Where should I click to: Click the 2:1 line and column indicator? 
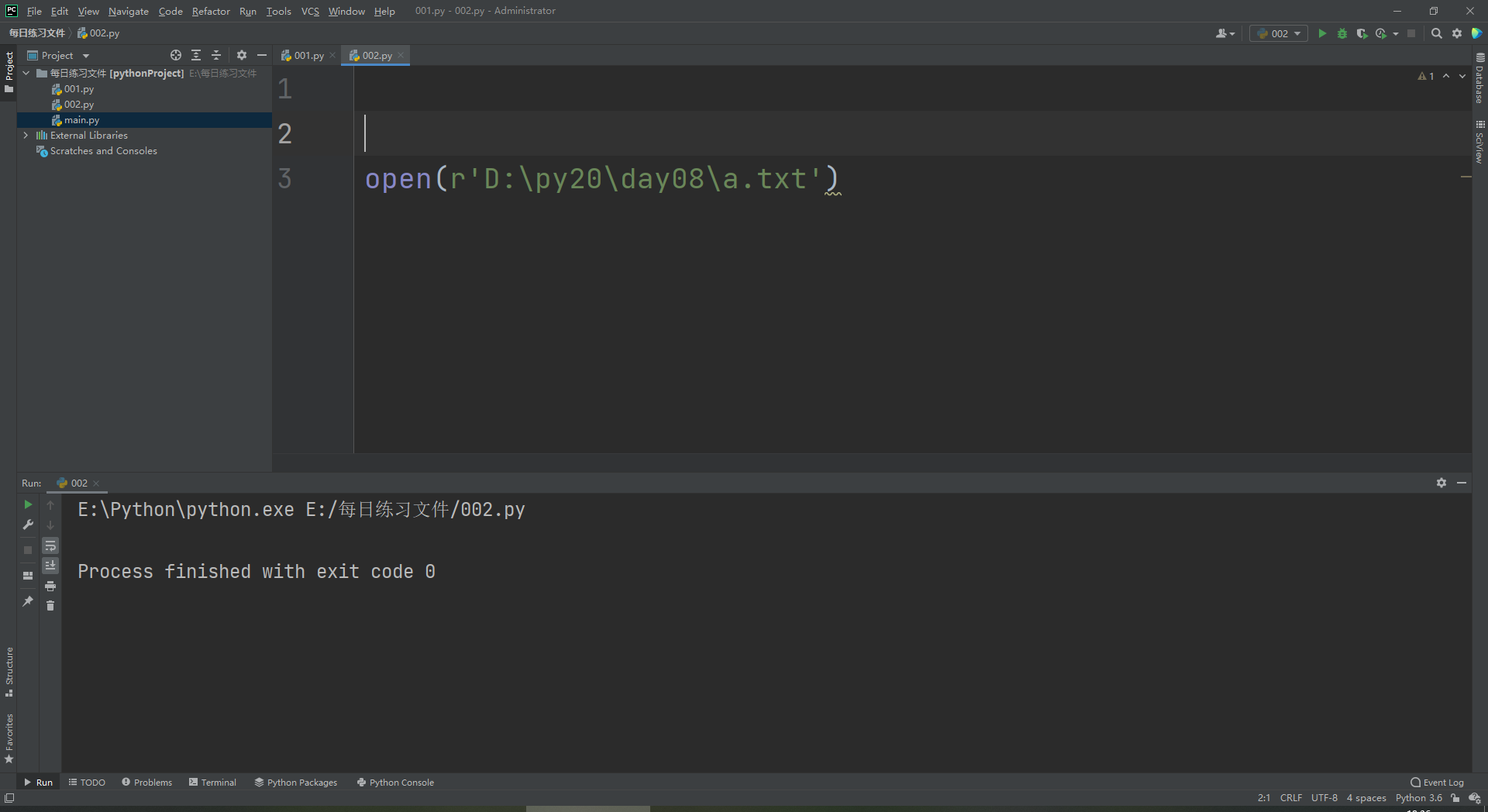1264,798
